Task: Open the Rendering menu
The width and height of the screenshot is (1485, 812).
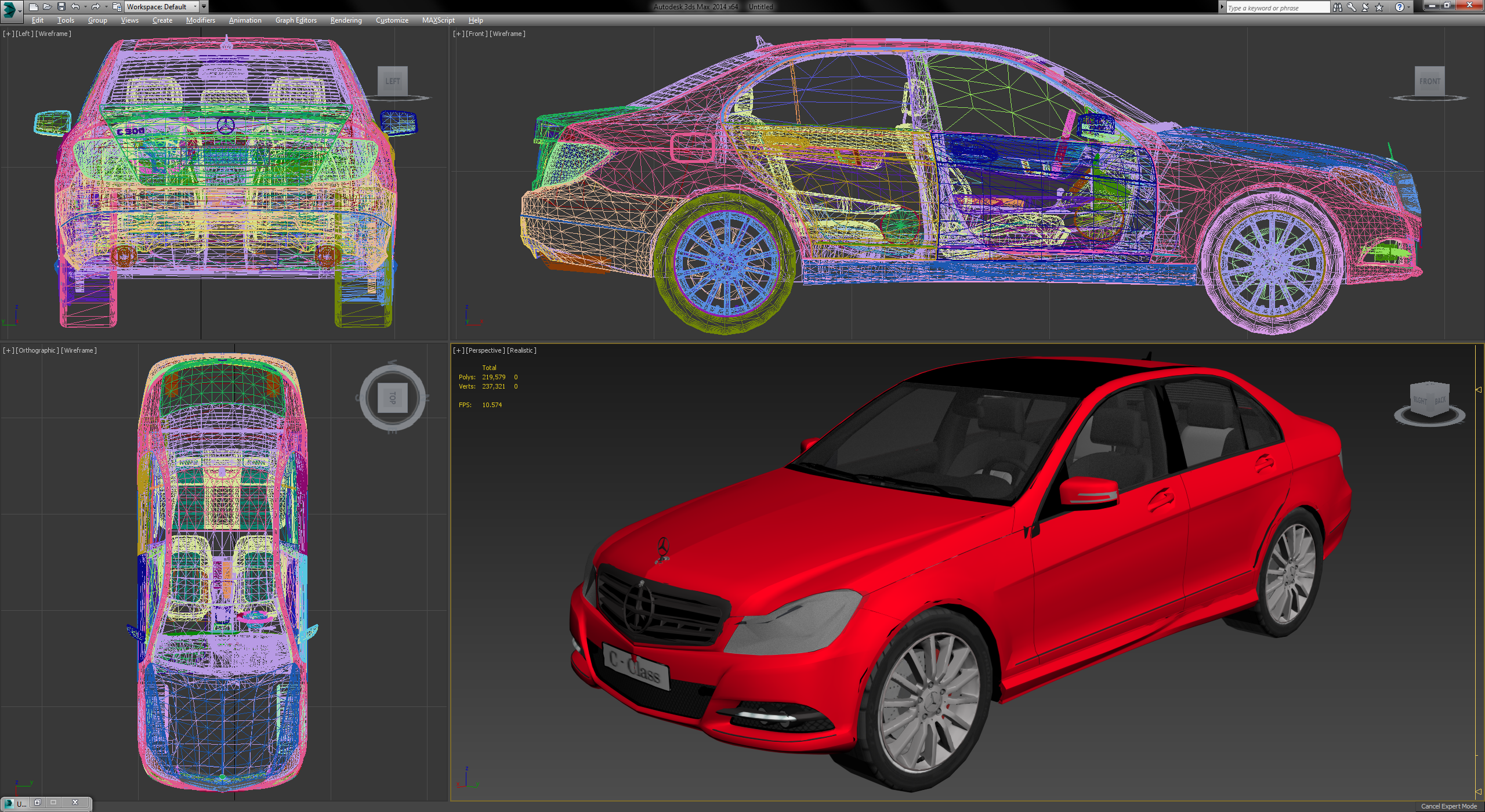Action: 346,20
